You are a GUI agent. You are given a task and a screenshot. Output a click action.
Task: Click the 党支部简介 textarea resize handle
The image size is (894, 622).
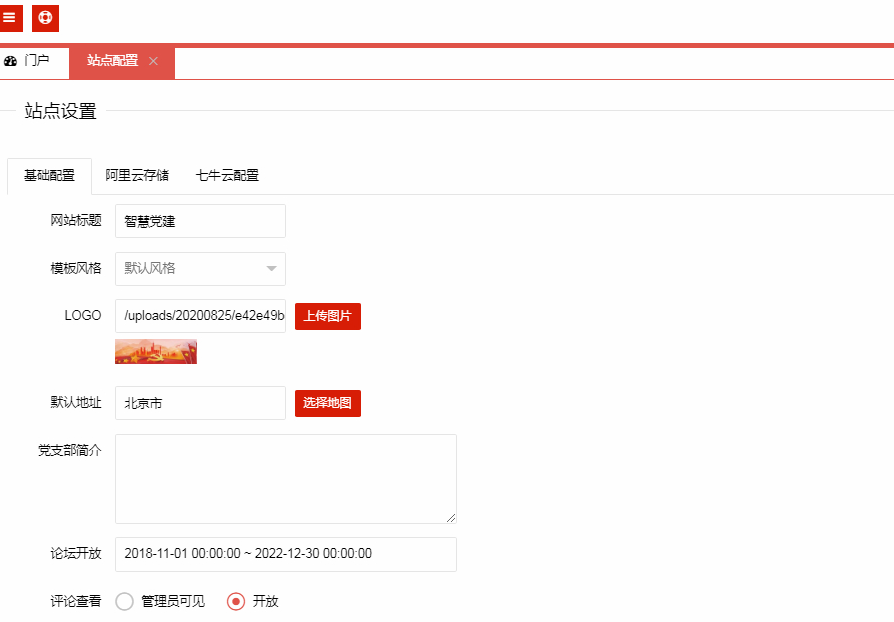tap(451, 518)
